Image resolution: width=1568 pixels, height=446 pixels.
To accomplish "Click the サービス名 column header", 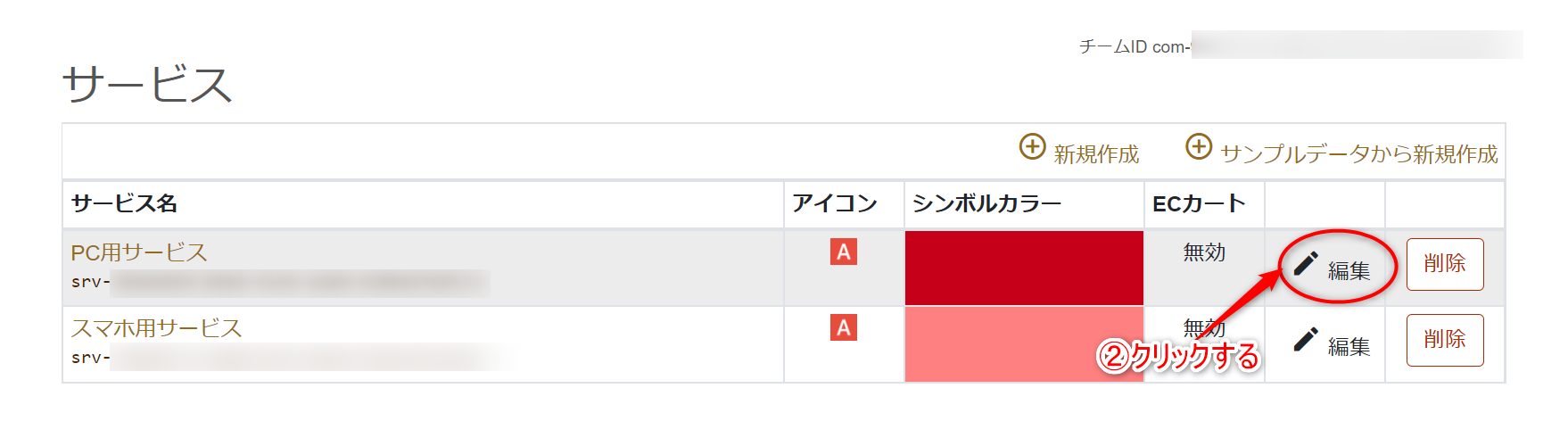I will [x=124, y=204].
